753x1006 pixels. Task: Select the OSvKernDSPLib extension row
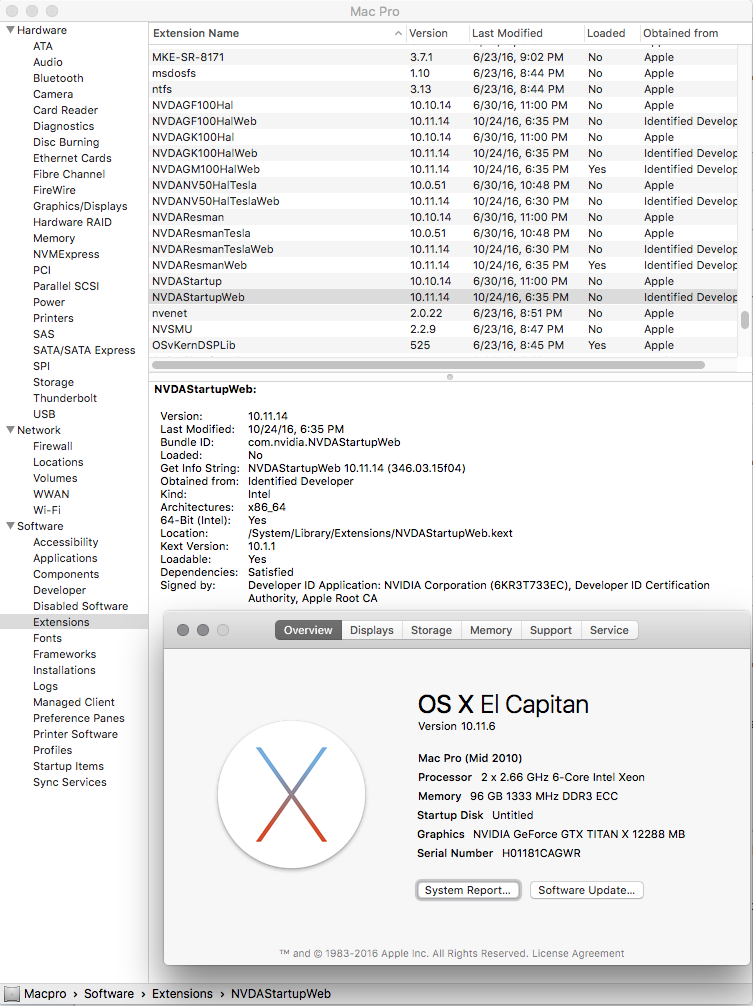click(443, 345)
